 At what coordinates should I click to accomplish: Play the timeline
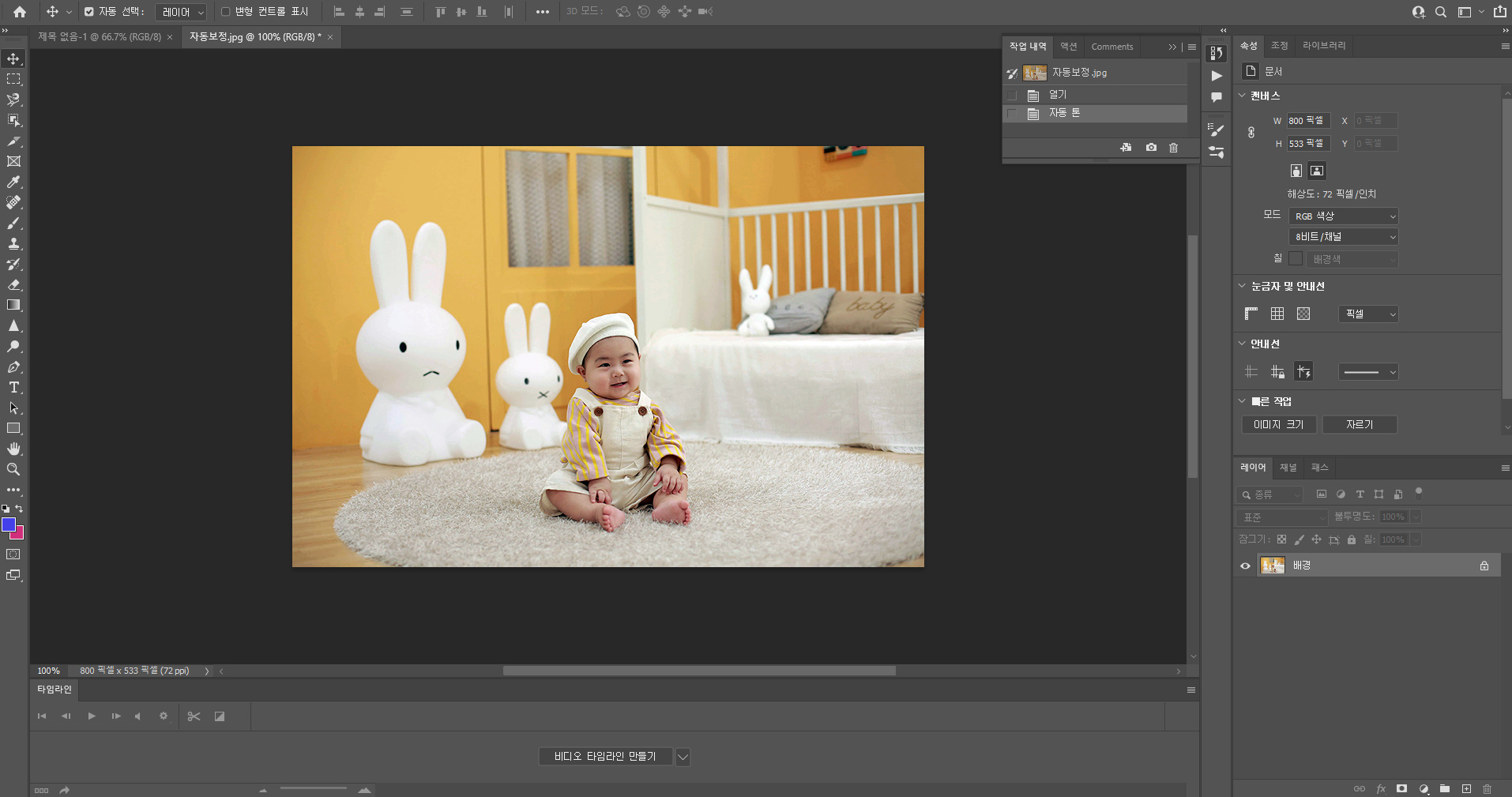(x=92, y=716)
